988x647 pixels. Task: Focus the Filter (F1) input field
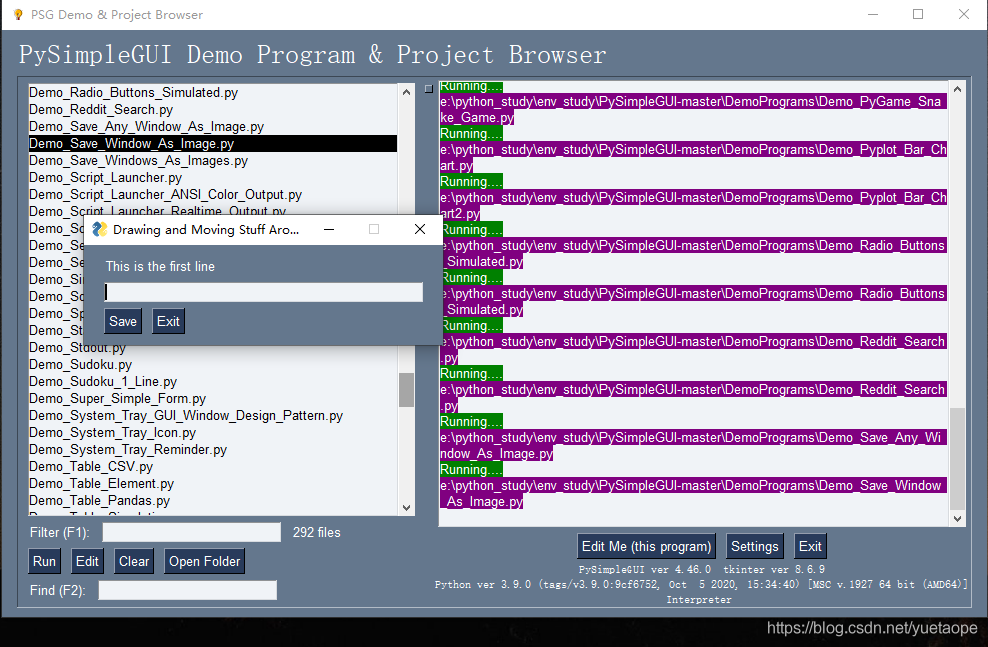192,532
